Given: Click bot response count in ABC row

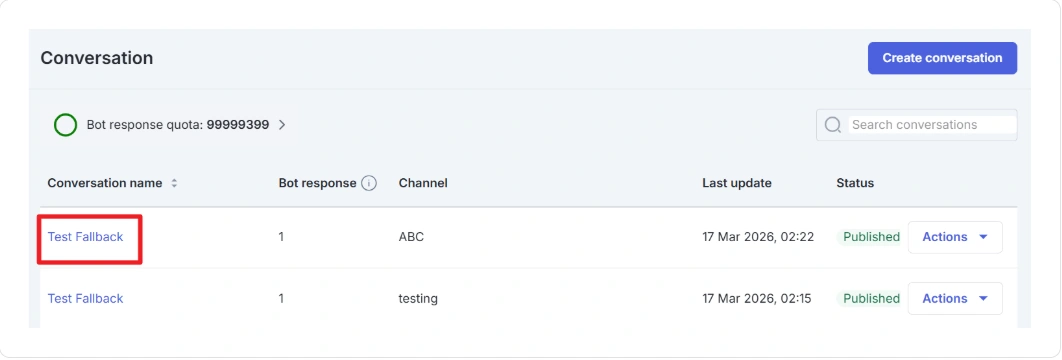Looking at the screenshot, I should 281,237.
